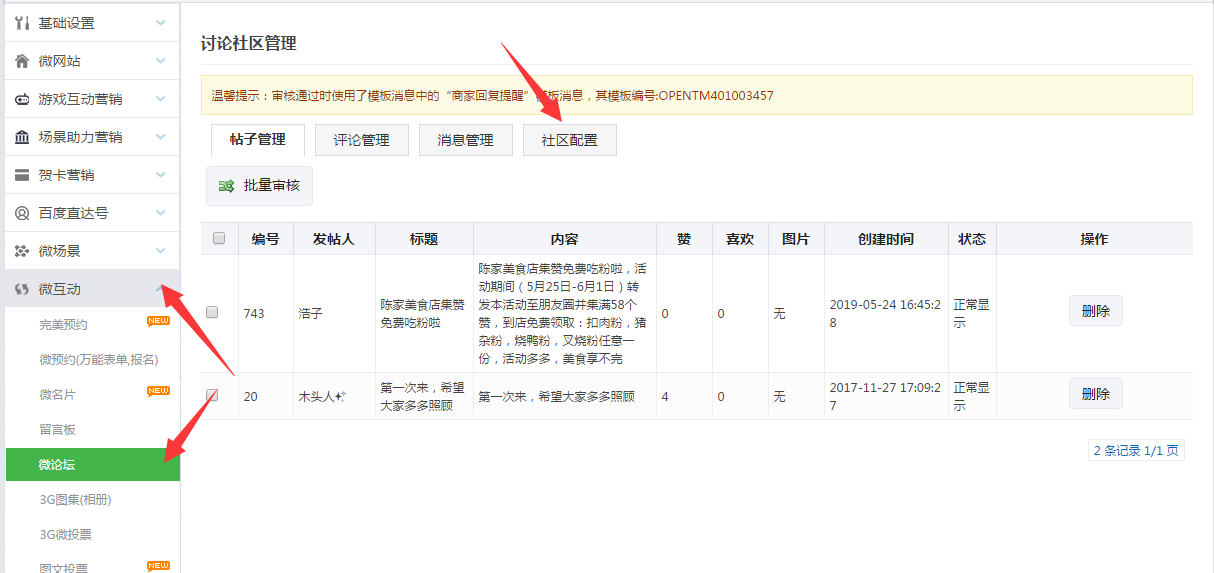Expand the 微场景 menu chevron
The width and height of the screenshot is (1214, 573).
(x=160, y=251)
